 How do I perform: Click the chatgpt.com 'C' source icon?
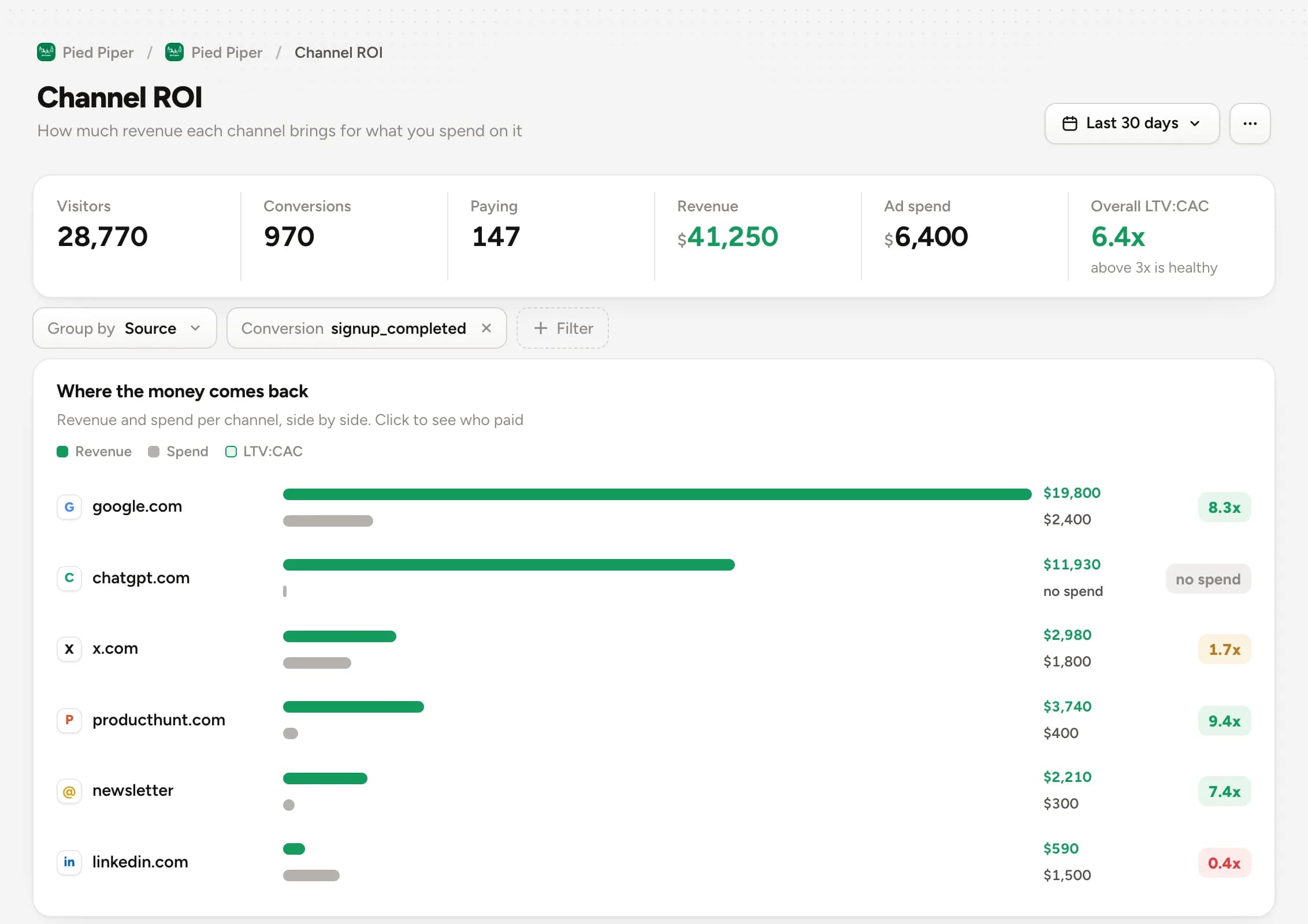click(69, 578)
